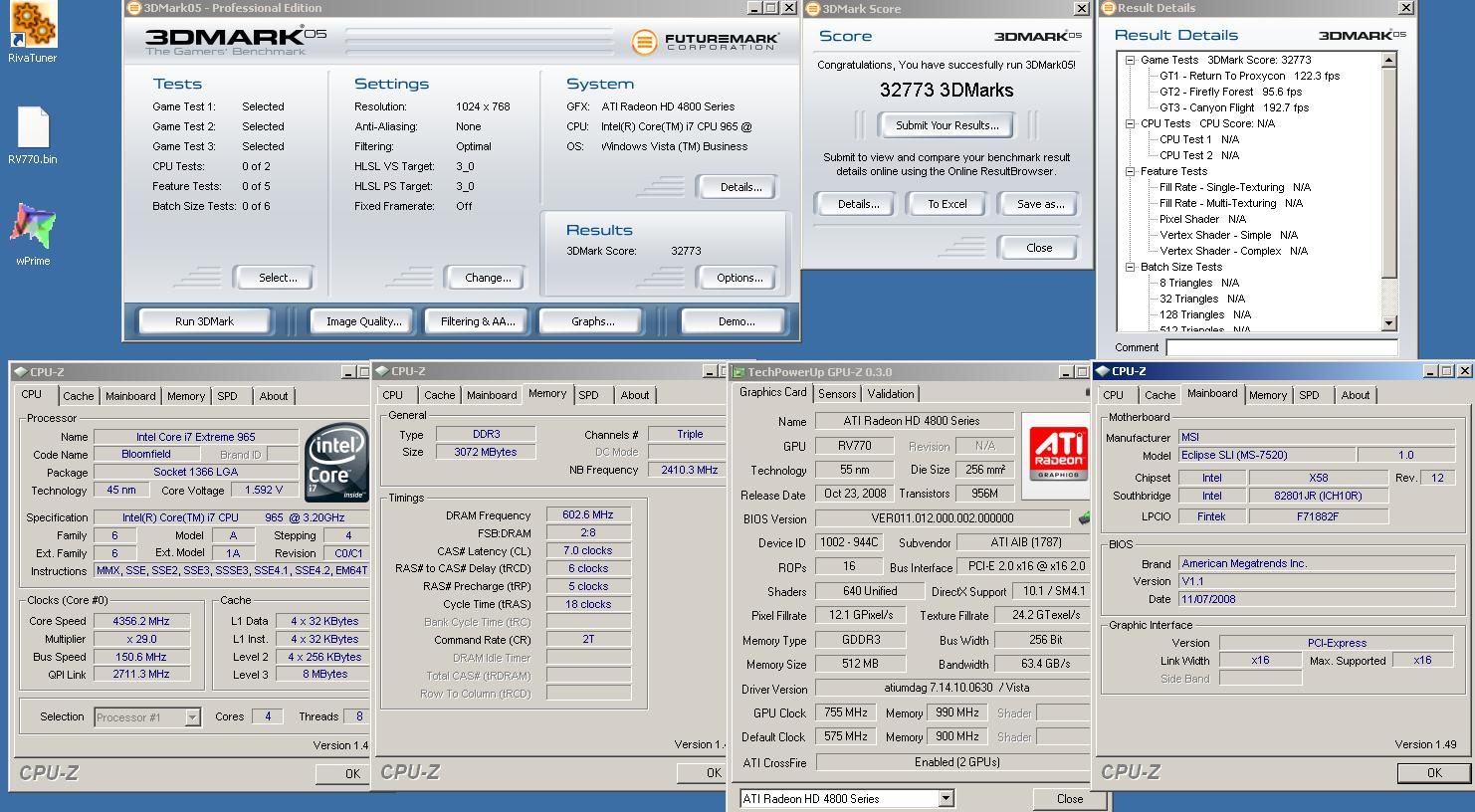This screenshot has height=812, width=1475.
Task: Select GT2 - Firefly Forest result
Action: pyautogui.click(x=1231, y=92)
